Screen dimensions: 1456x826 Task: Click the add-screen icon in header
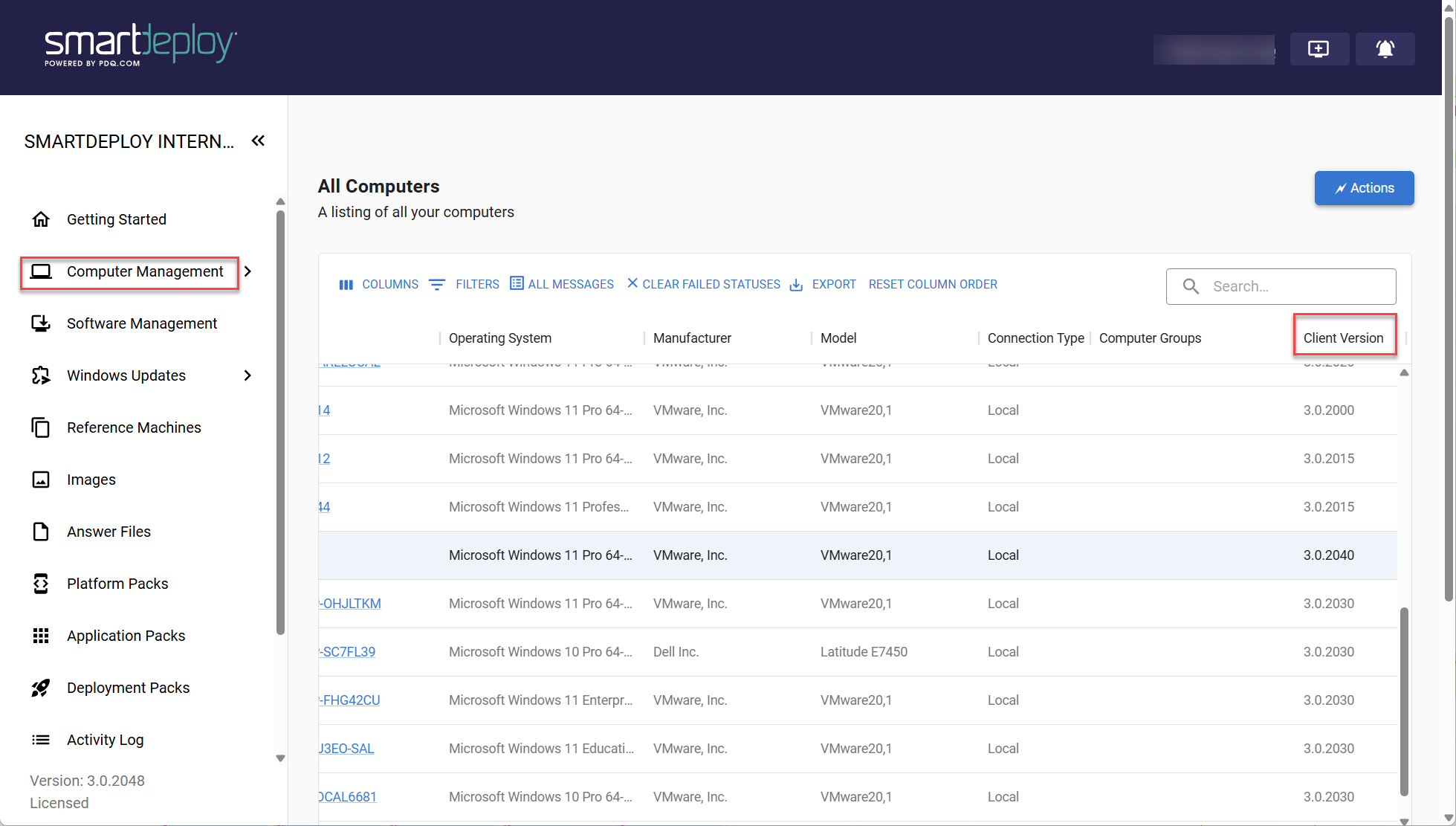[x=1319, y=49]
